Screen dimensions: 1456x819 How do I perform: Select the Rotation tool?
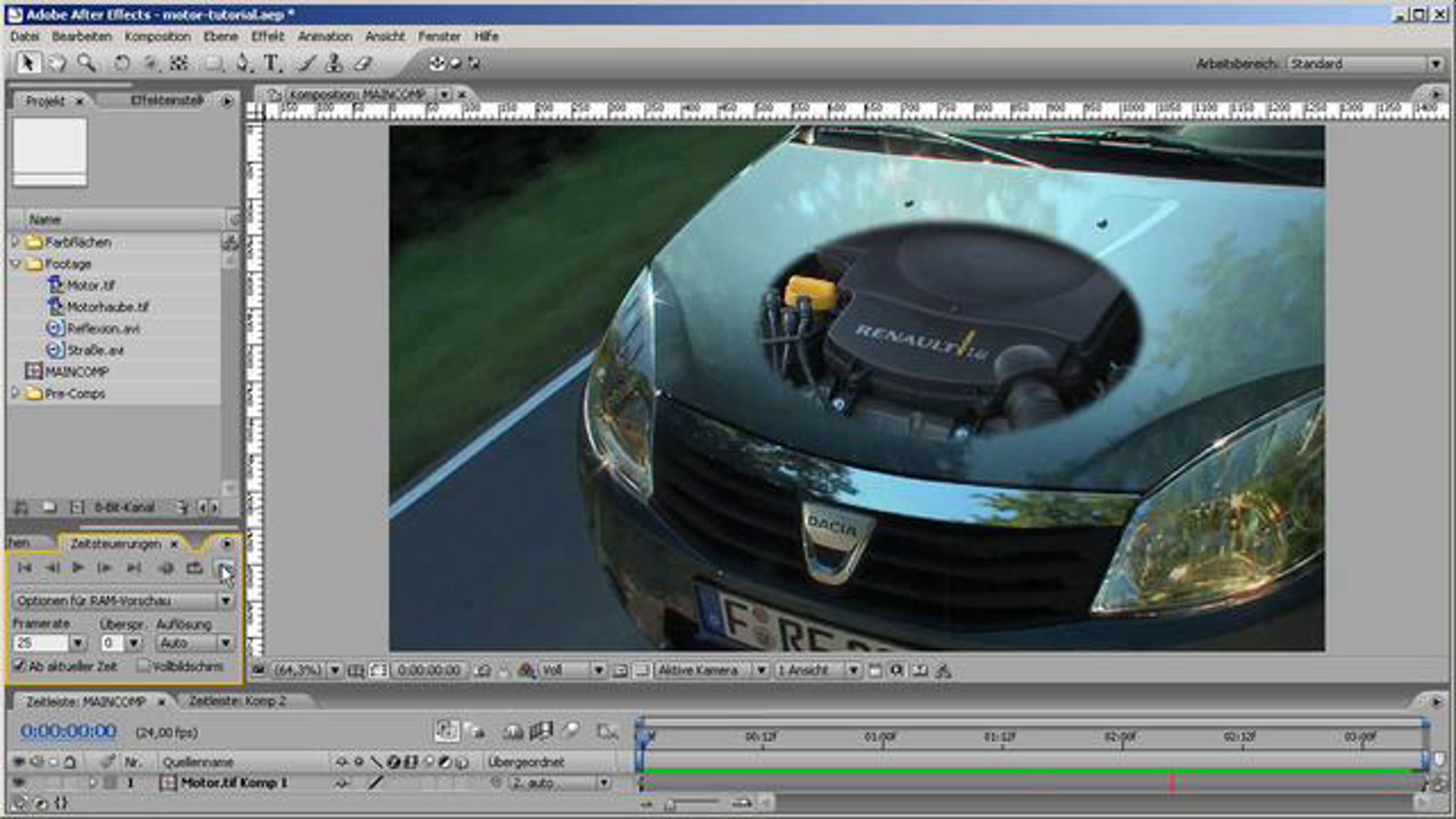122,64
